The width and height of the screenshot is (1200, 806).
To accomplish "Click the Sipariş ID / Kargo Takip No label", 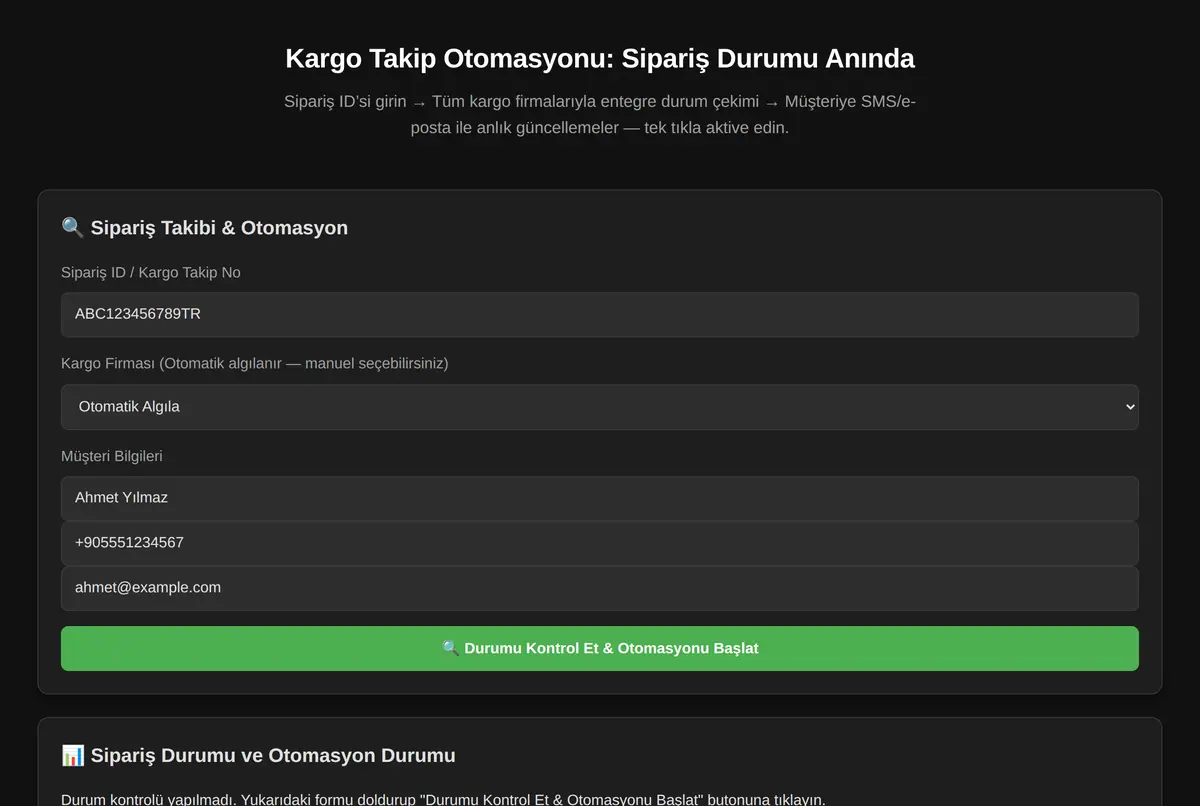I will click(151, 272).
